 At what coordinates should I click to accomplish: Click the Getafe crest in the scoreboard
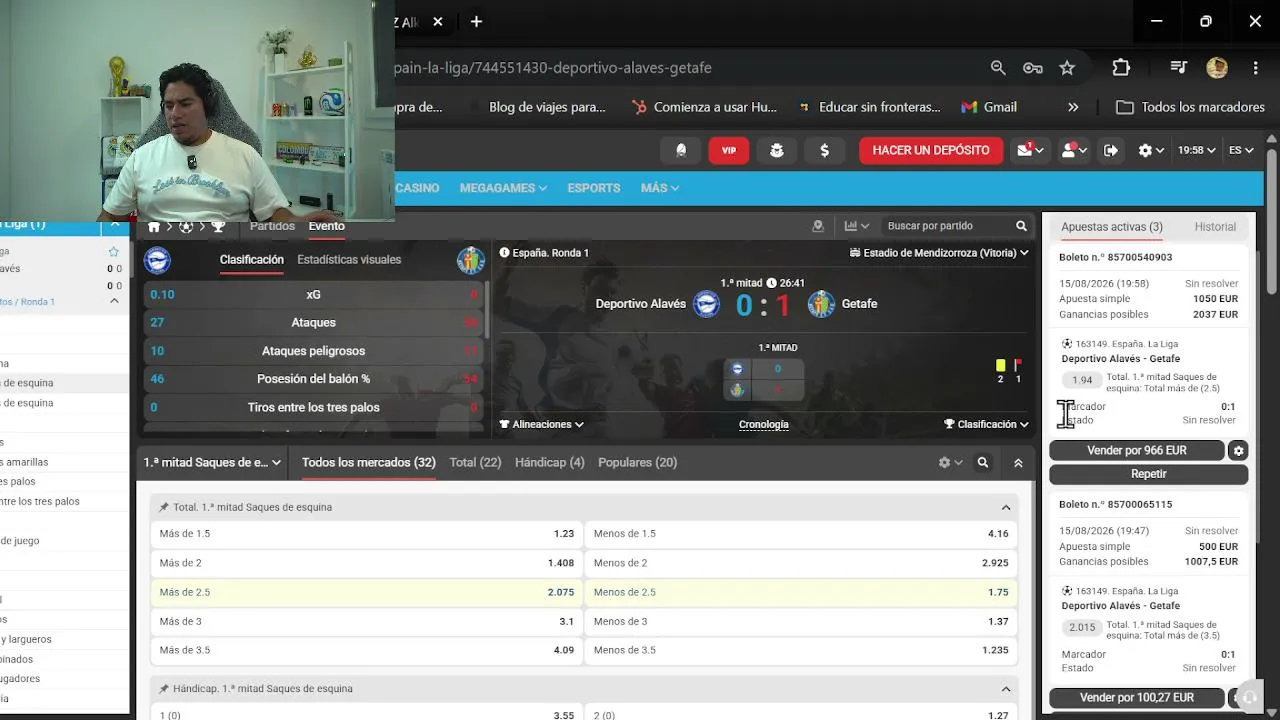pyautogui.click(x=821, y=304)
